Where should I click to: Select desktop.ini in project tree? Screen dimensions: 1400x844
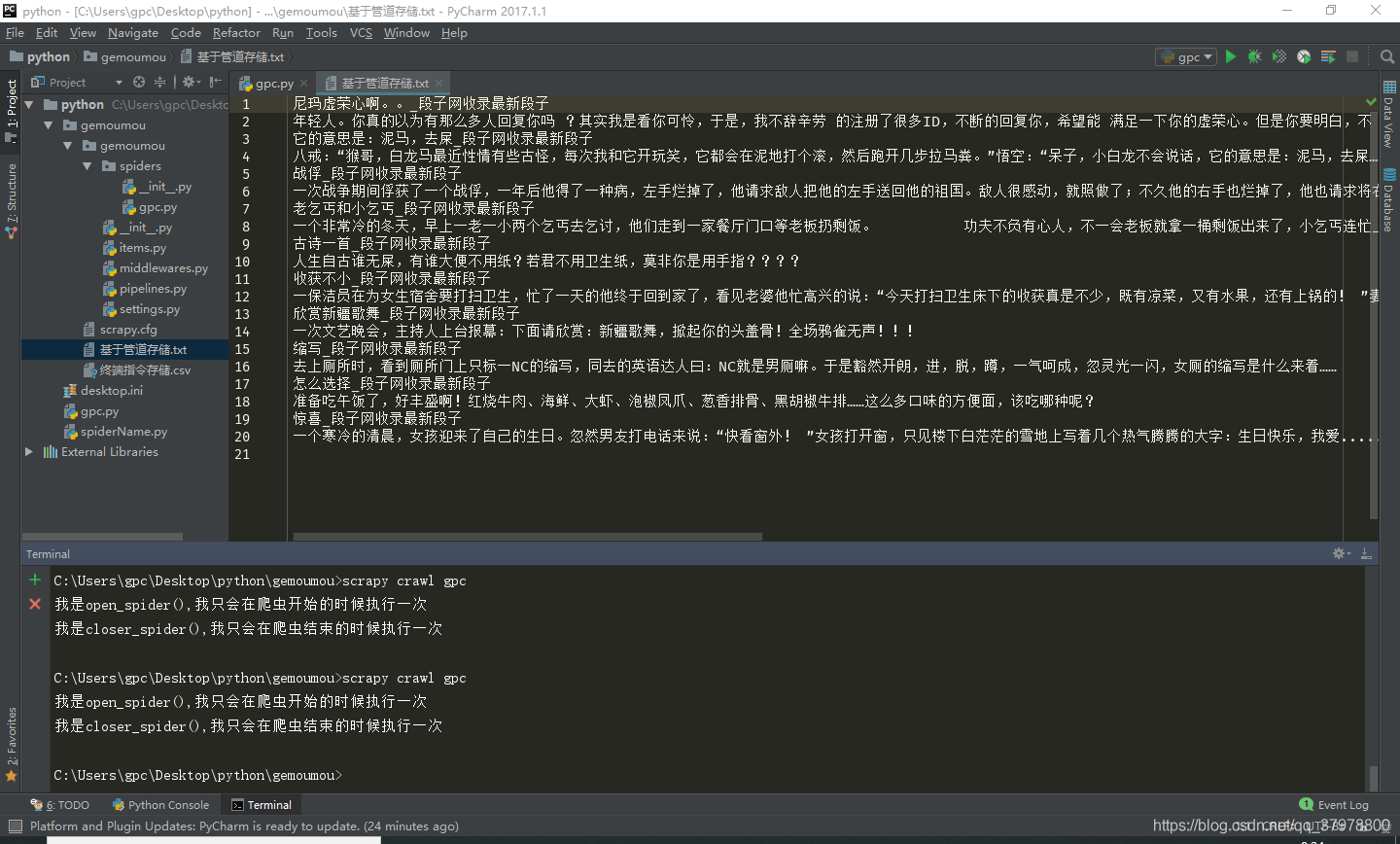tap(103, 390)
